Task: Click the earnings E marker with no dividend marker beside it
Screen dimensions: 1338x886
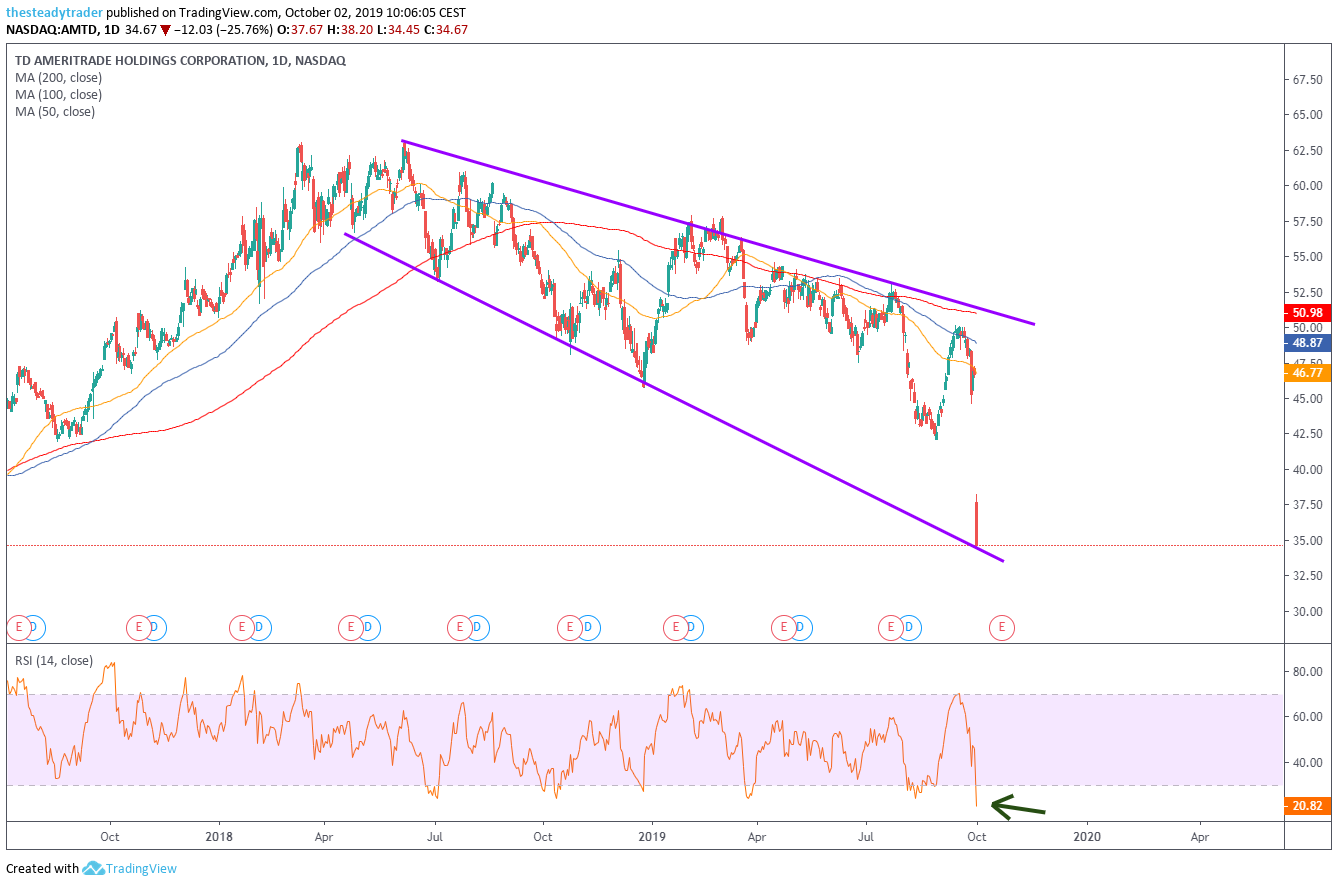Action: 1001,627
